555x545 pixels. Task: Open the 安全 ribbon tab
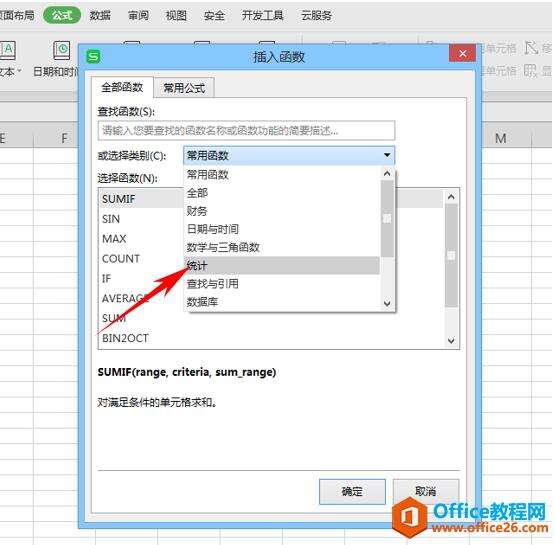click(x=214, y=16)
